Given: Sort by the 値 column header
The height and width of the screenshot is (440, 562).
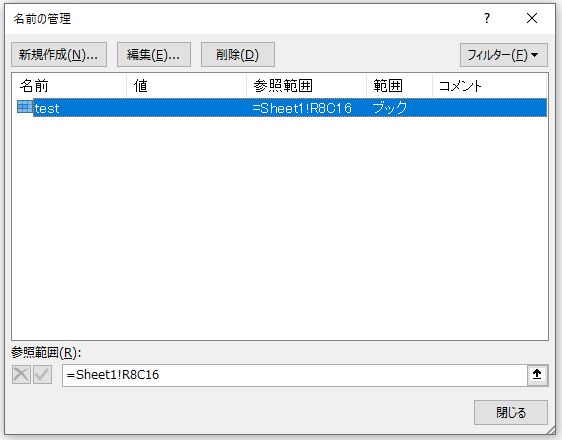Looking at the screenshot, I should pos(187,86).
